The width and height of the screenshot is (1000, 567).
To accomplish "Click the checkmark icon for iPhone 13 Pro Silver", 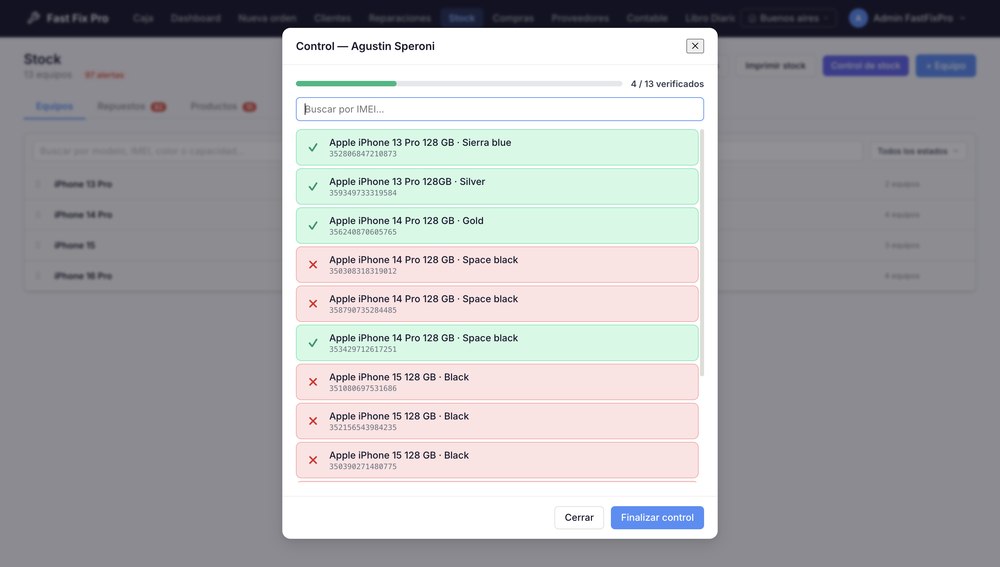I will [312, 186].
